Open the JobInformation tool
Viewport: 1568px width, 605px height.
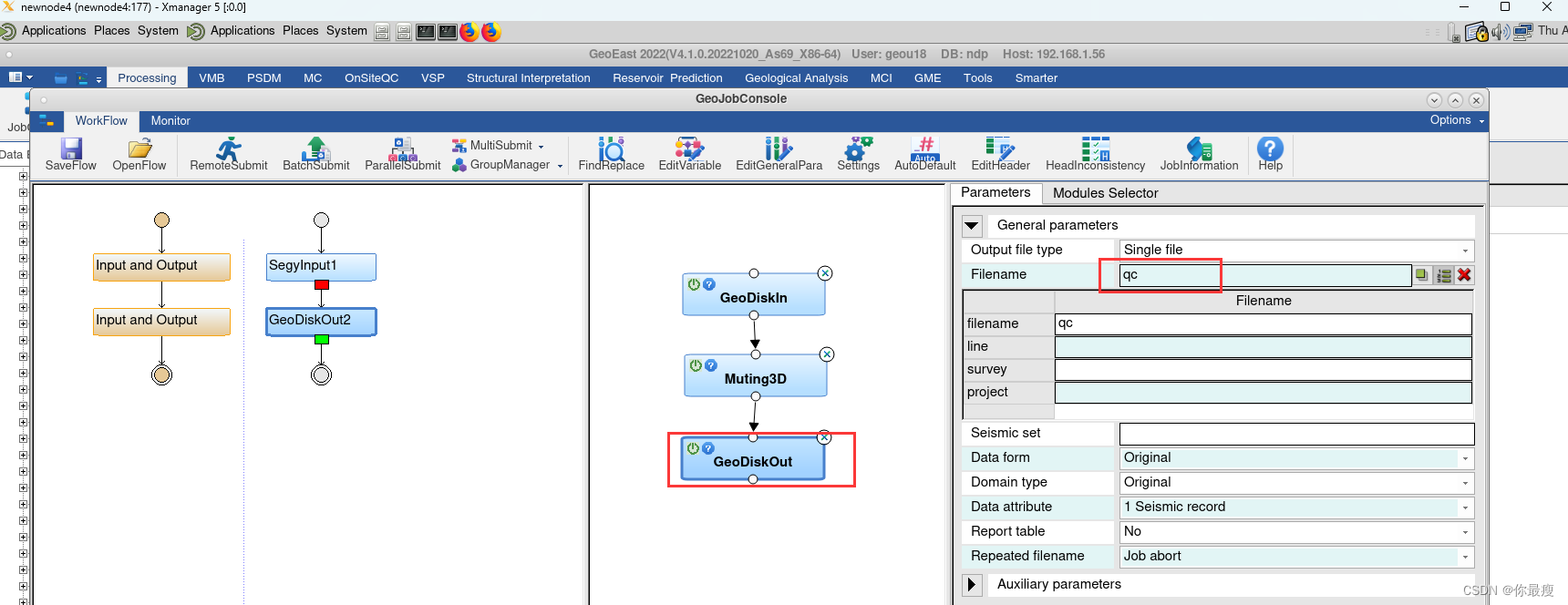[x=1199, y=148]
